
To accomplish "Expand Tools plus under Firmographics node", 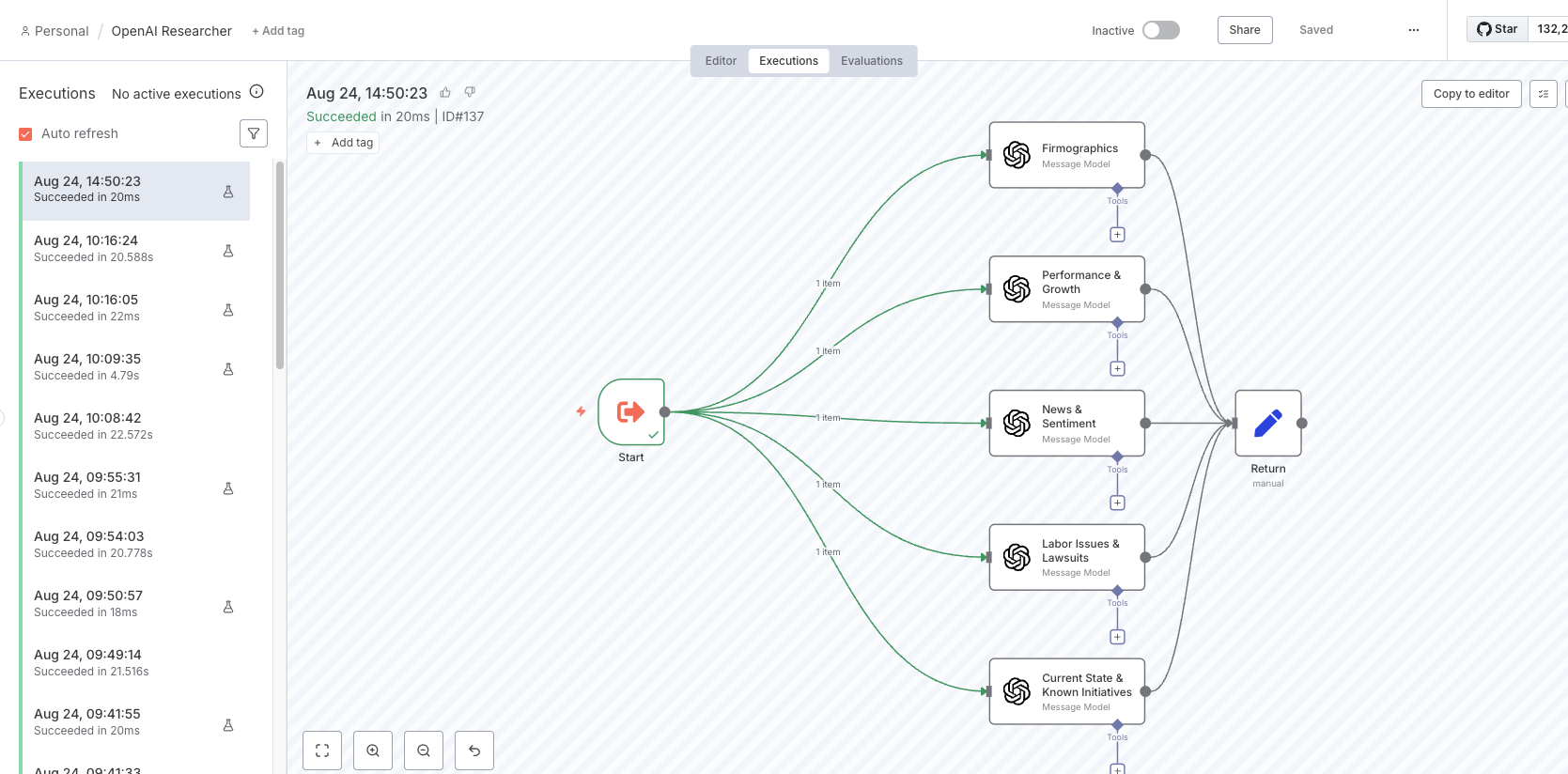I will point(1117,235).
